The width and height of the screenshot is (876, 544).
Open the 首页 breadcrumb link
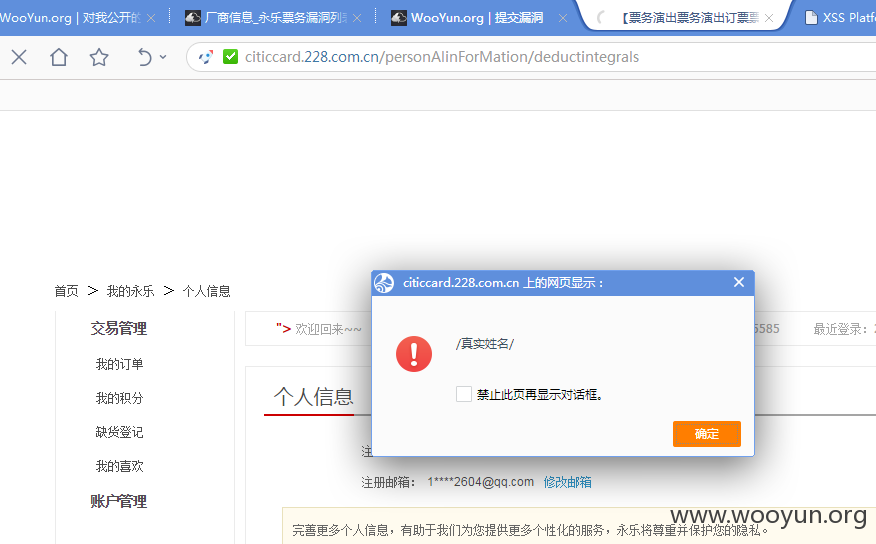click(x=66, y=291)
